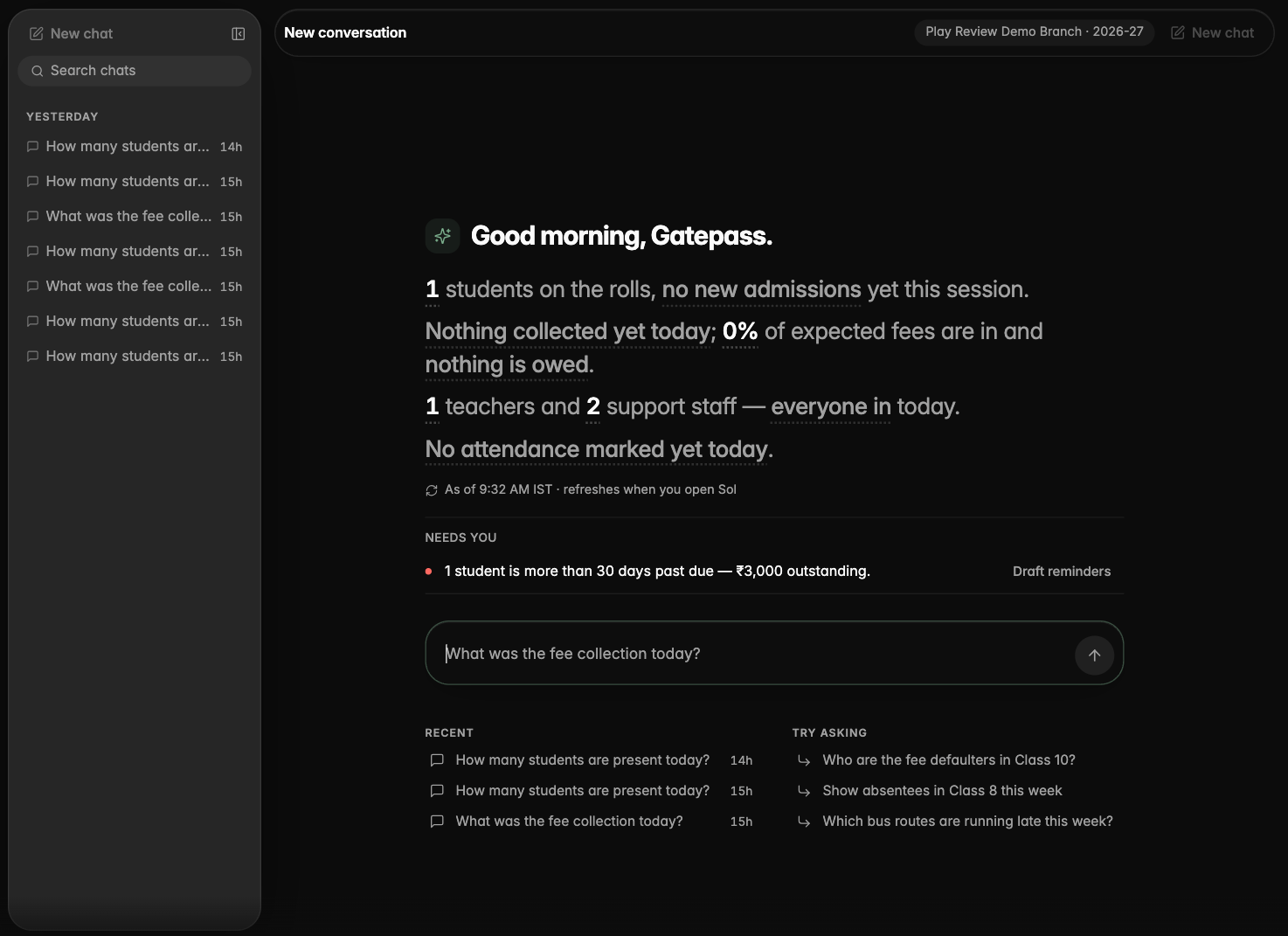Ask 'Show absentees in Class 8 this week'
Viewport: 1288px width, 936px height.
tap(942, 791)
